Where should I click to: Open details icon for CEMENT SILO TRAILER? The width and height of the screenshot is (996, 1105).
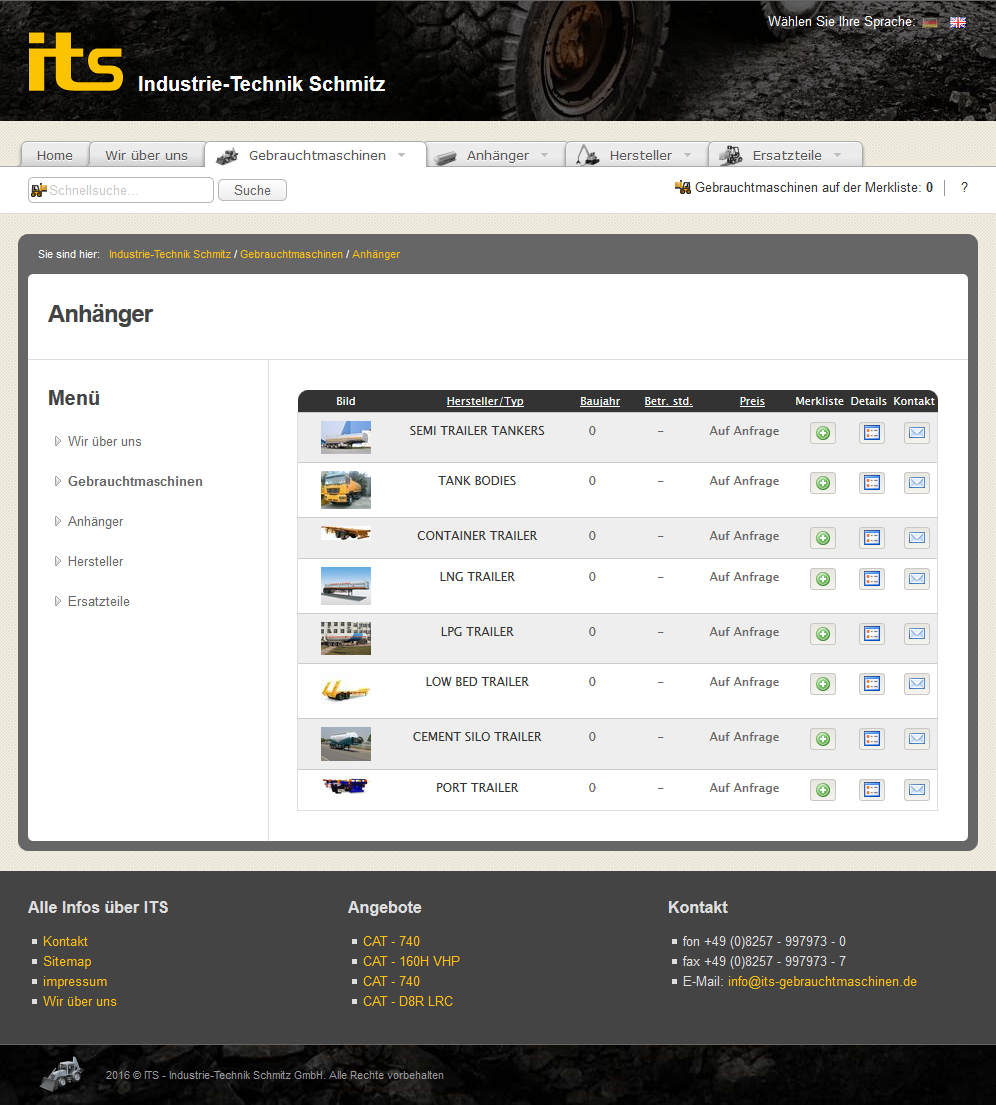872,739
